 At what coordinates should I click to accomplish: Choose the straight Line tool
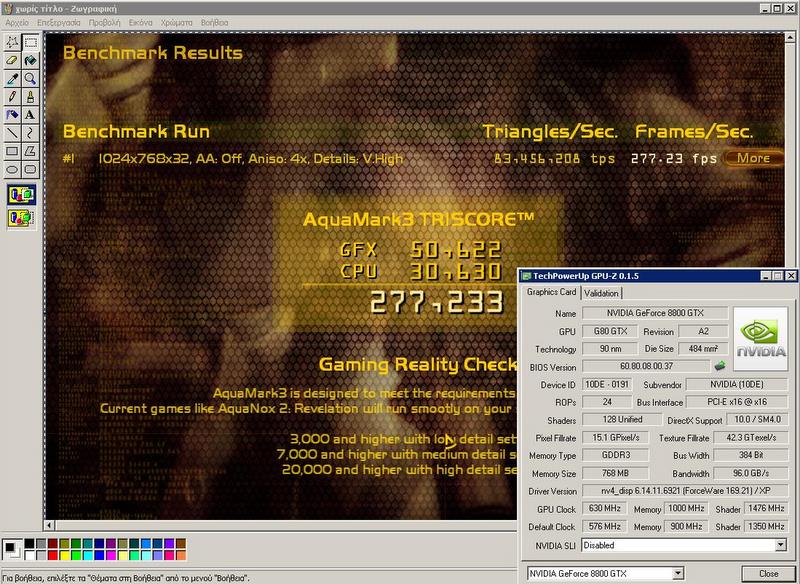12,133
